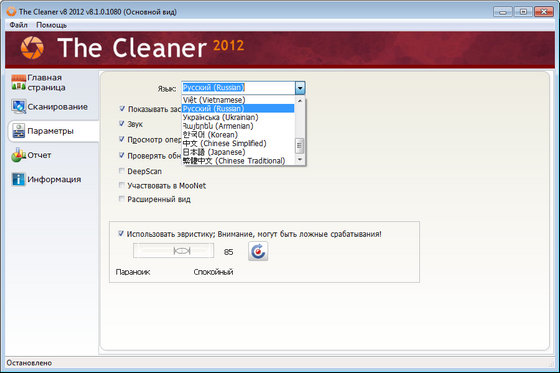Open the Файл menu

[x=19, y=25]
